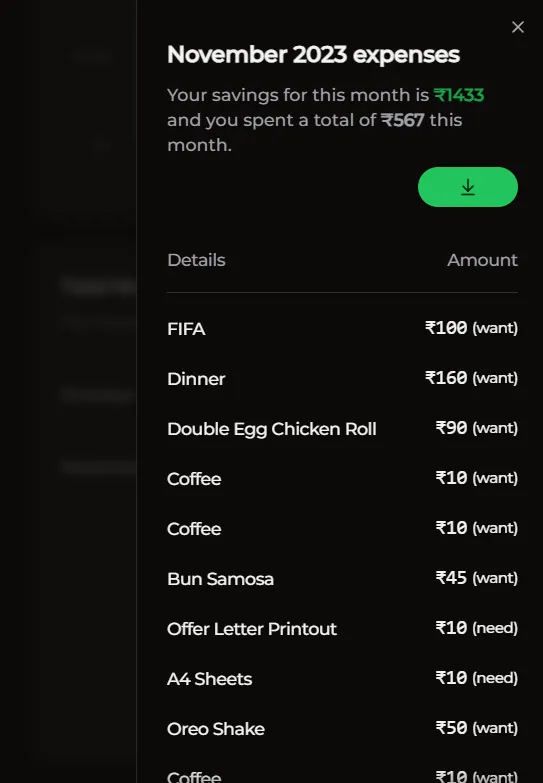Click the ₹100 (want) amount for FIFA
Image resolution: width=543 pixels, height=783 pixels.
(x=471, y=328)
